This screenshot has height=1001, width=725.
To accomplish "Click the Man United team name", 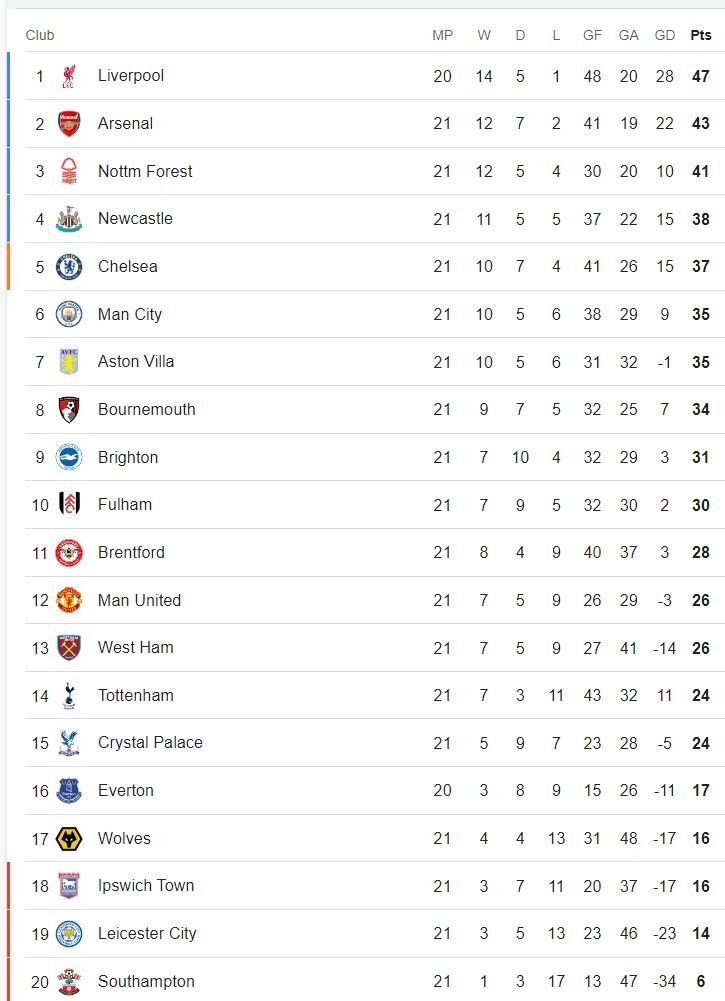I will pos(139,601).
